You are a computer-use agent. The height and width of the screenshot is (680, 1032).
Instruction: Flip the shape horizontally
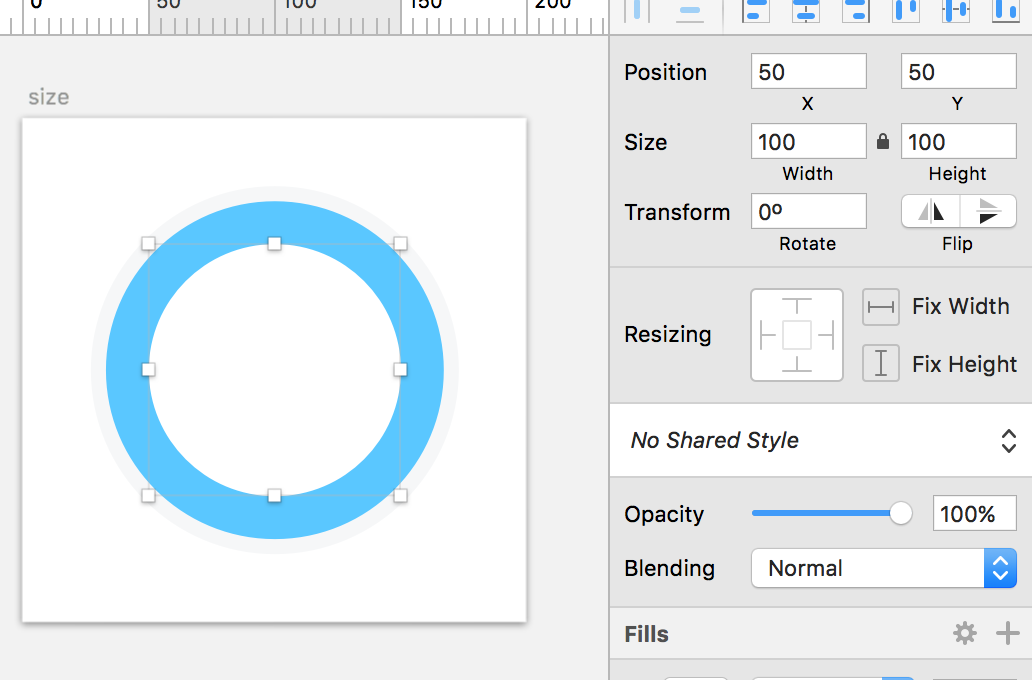931,211
